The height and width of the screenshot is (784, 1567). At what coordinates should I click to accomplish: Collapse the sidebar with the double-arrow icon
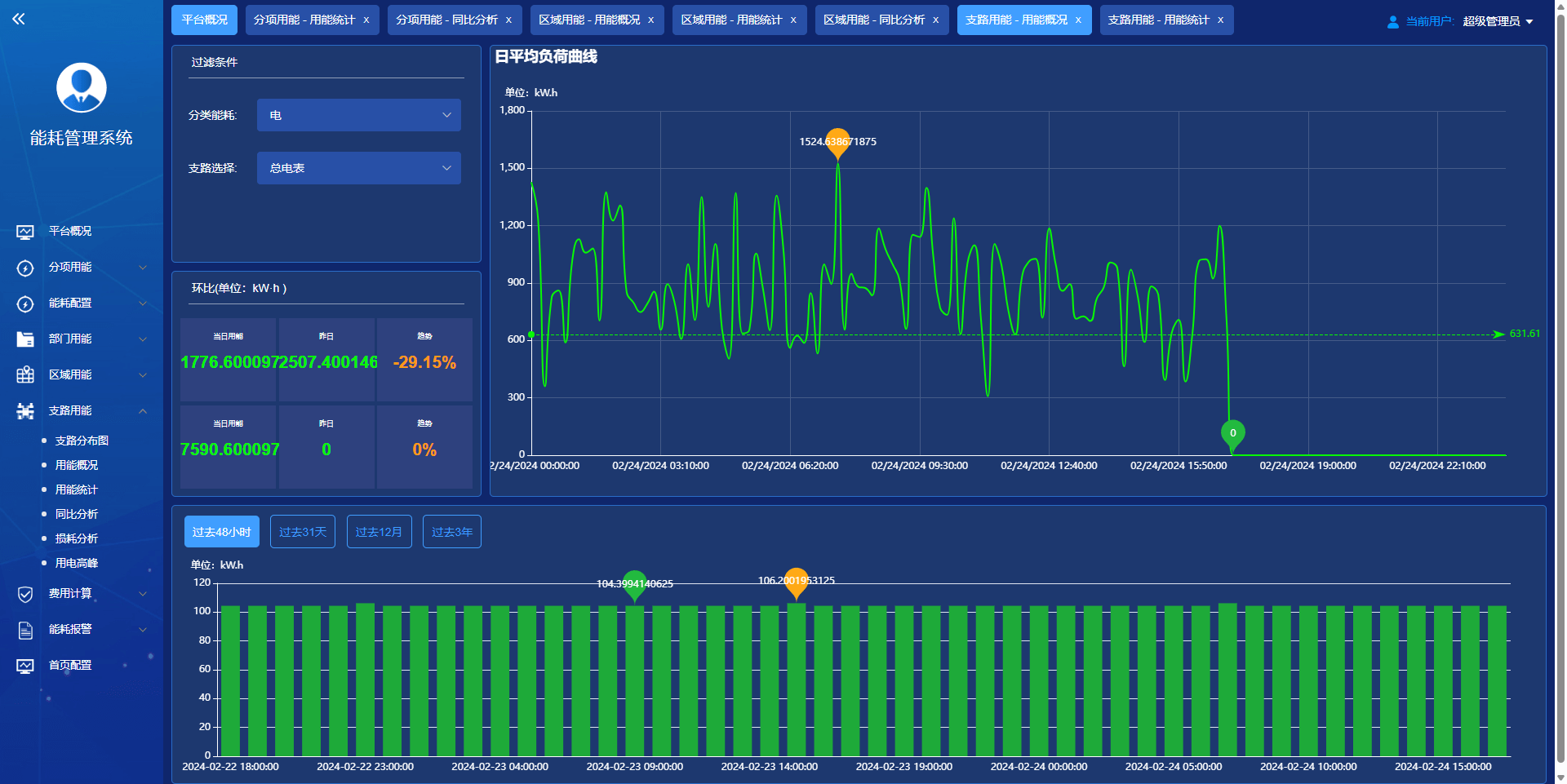coord(19,19)
